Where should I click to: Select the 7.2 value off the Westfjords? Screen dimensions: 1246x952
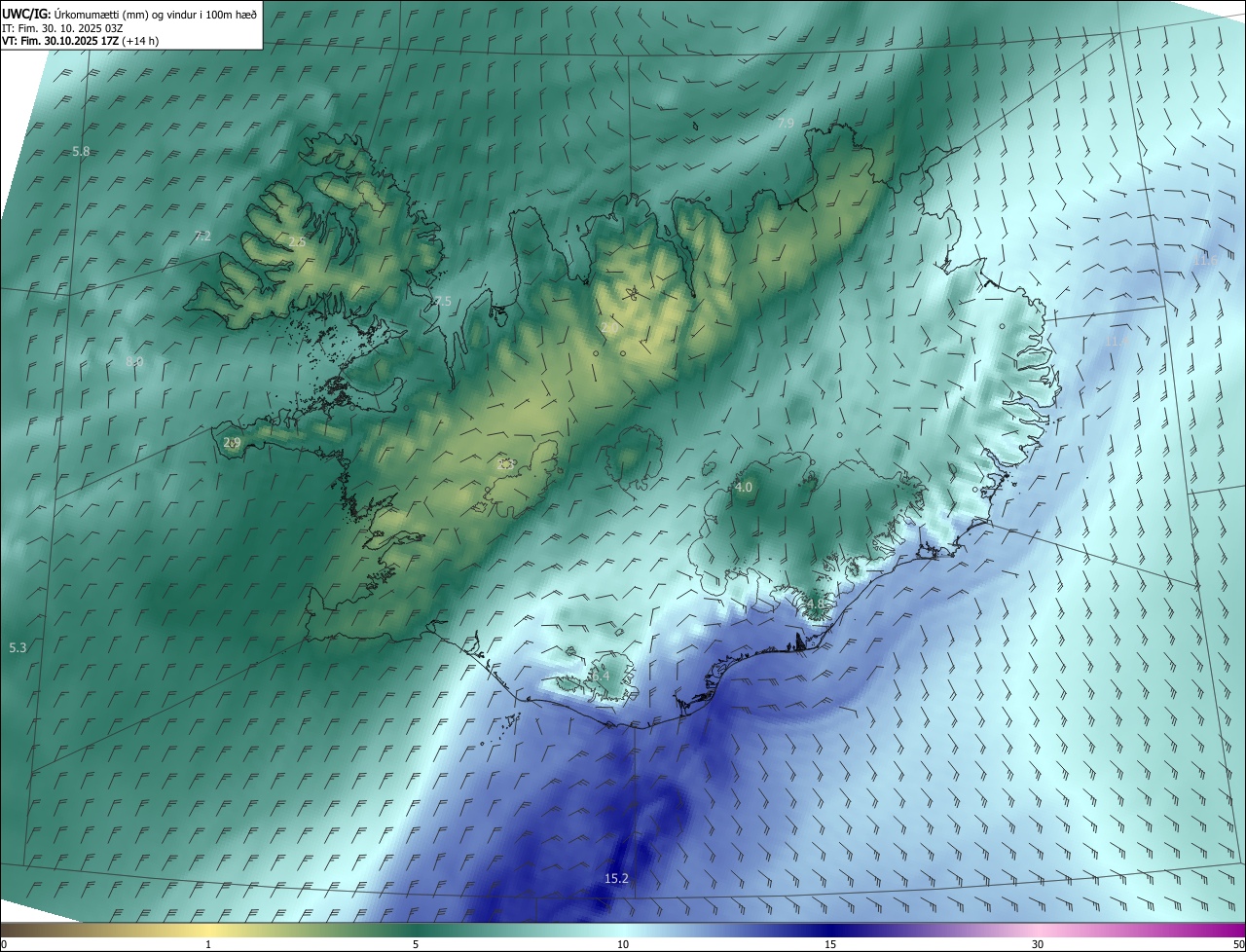[x=202, y=237]
